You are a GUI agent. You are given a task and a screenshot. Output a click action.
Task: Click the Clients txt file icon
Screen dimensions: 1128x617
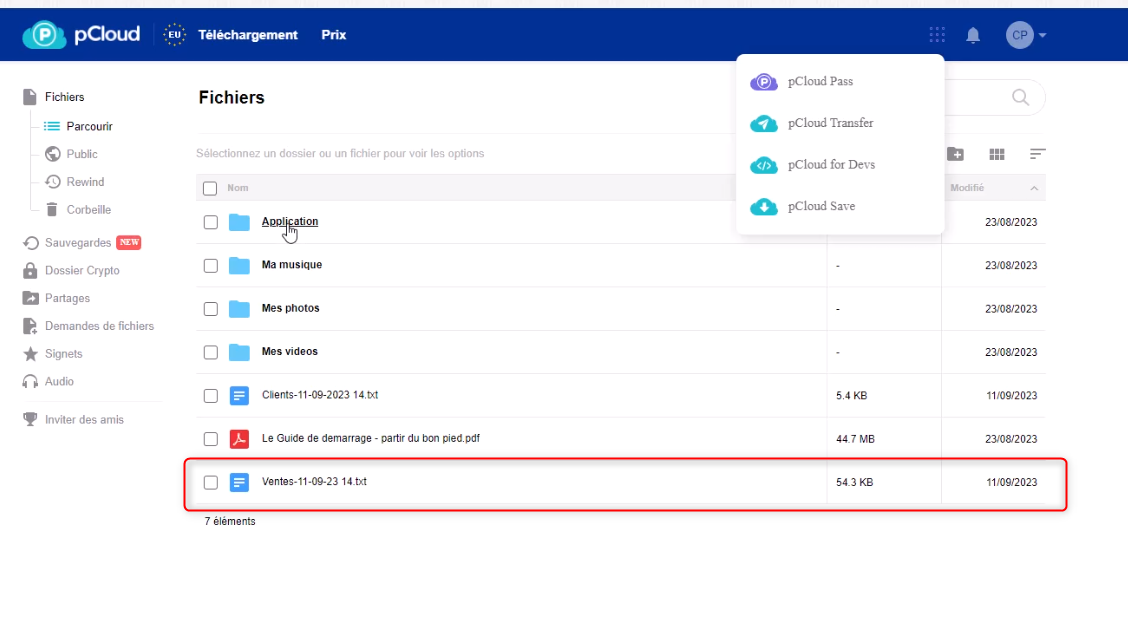(239, 396)
